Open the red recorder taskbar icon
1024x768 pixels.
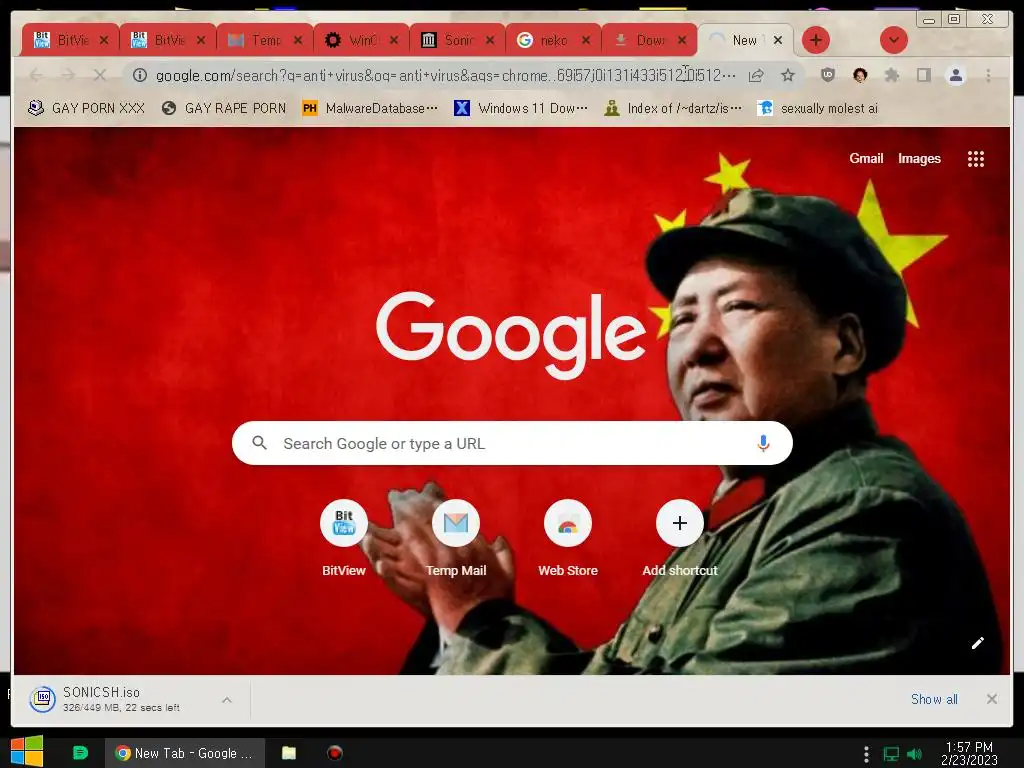pos(334,753)
